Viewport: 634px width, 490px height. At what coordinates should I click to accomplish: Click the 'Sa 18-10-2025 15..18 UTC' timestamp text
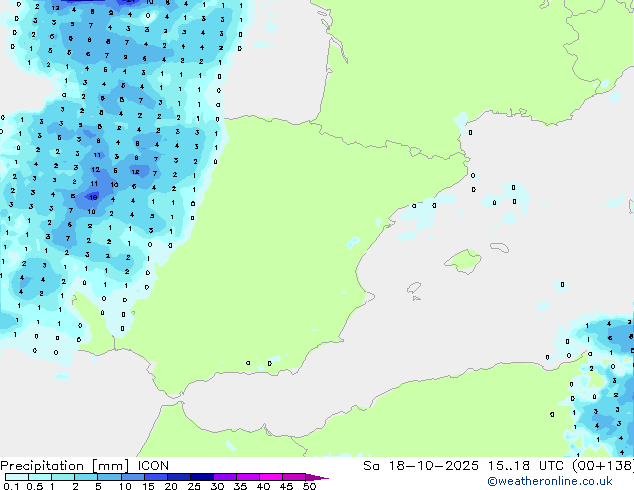[x=463, y=466]
